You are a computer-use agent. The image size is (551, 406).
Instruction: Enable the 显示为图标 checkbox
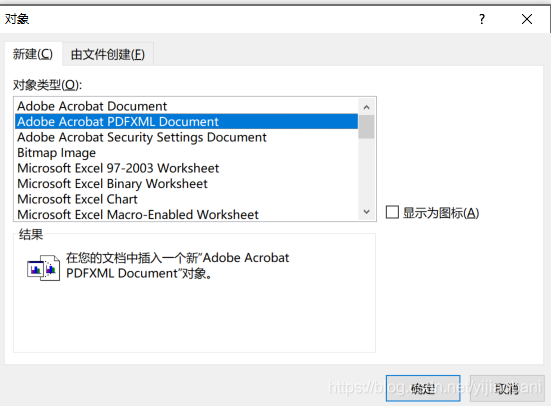392,212
